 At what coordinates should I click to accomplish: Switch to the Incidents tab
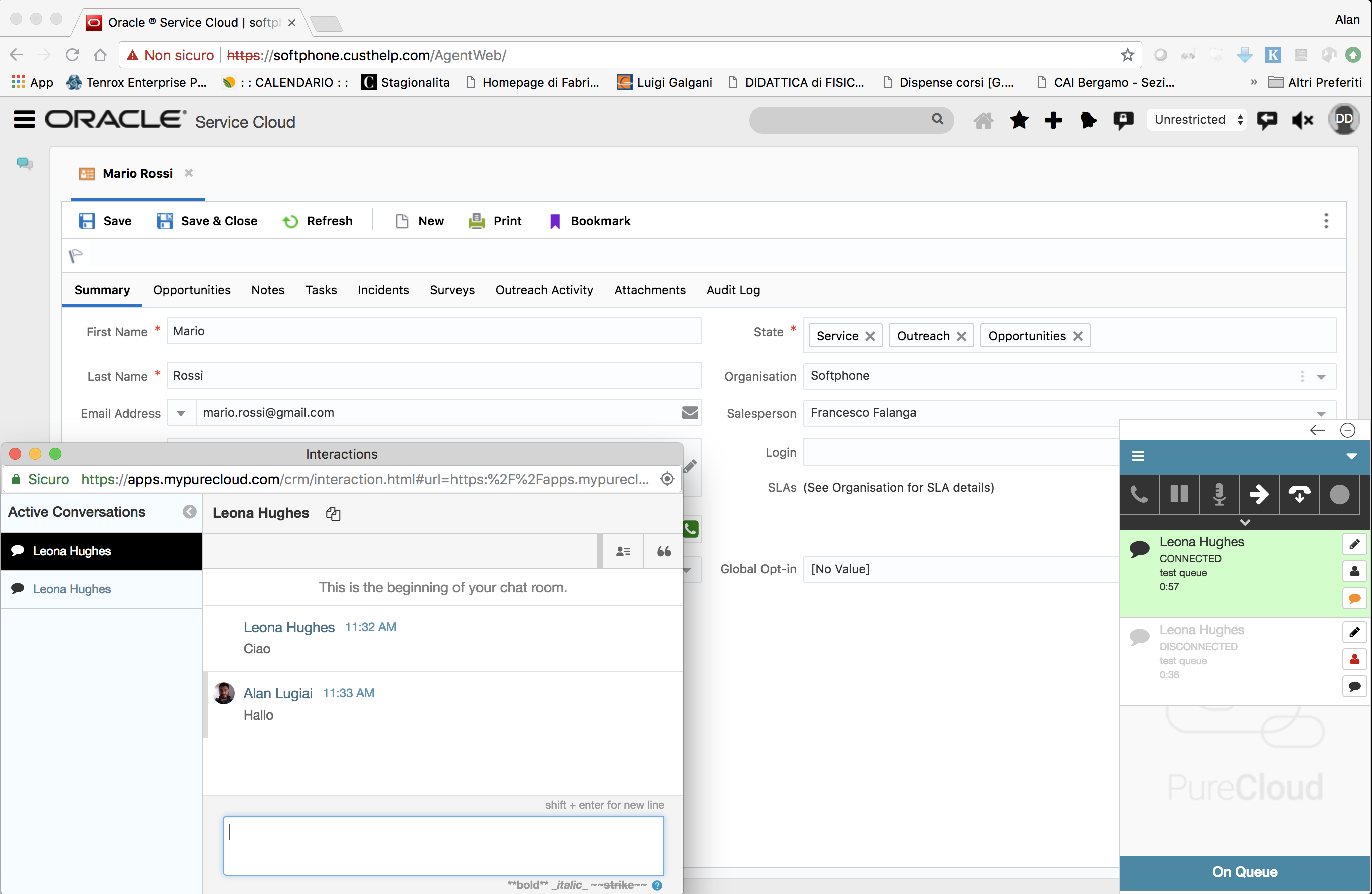tap(383, 290)
